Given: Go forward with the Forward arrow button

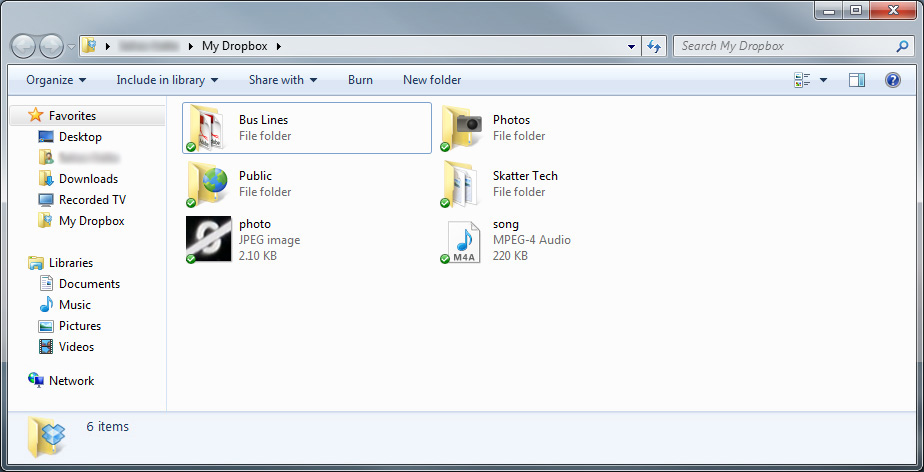Looking at the screenshot, I should click(51, 46).
